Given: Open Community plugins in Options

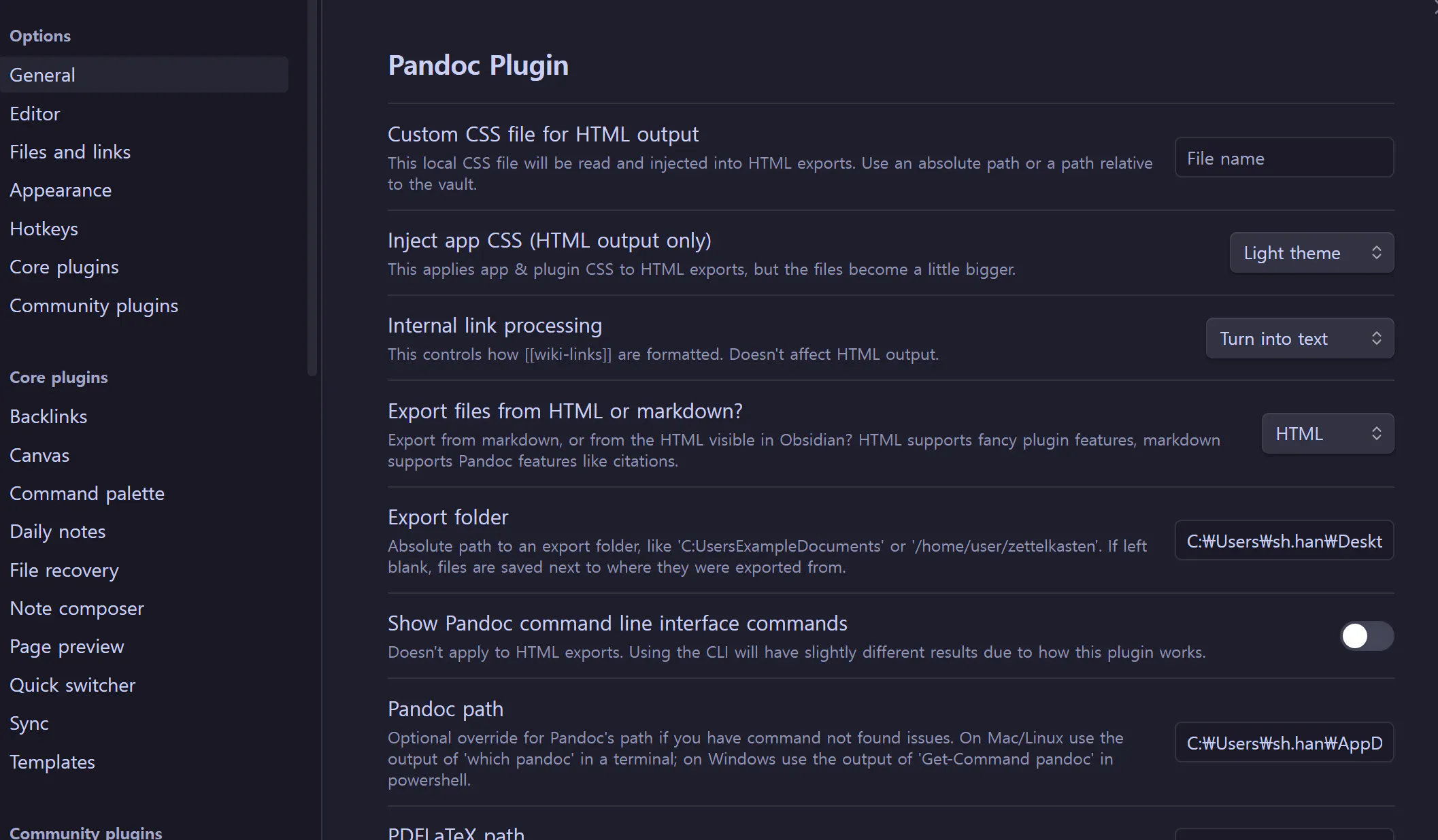Looking at the screenshot, I should coord(94,305).
